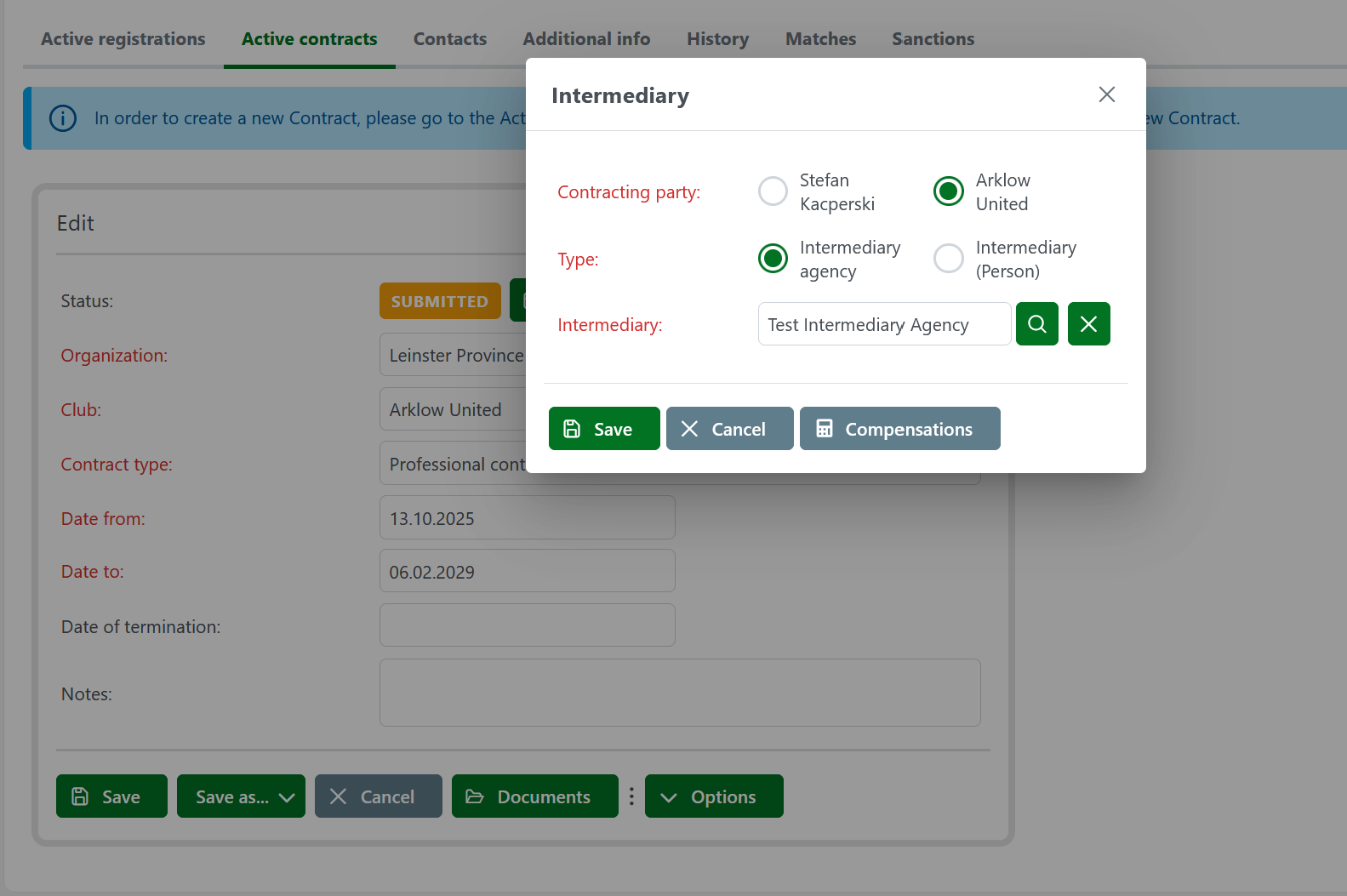The height and width of the screenshot is (896, 1347).
Task: Save the Intermediary dialog
Action: (x=603, y=429)
